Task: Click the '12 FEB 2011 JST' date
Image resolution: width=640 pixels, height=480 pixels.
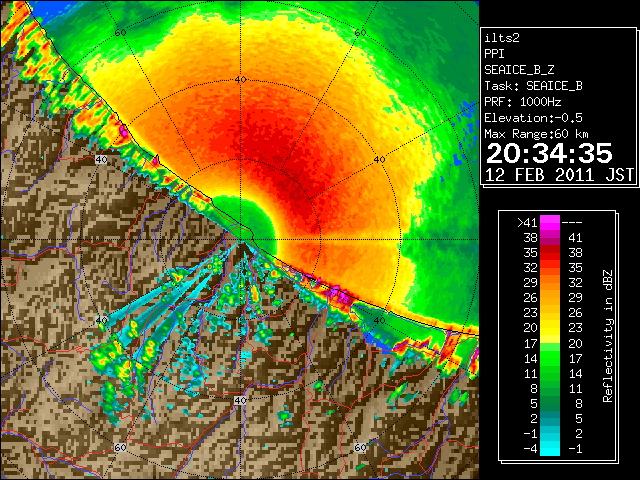Action: [x=559, y=175]
